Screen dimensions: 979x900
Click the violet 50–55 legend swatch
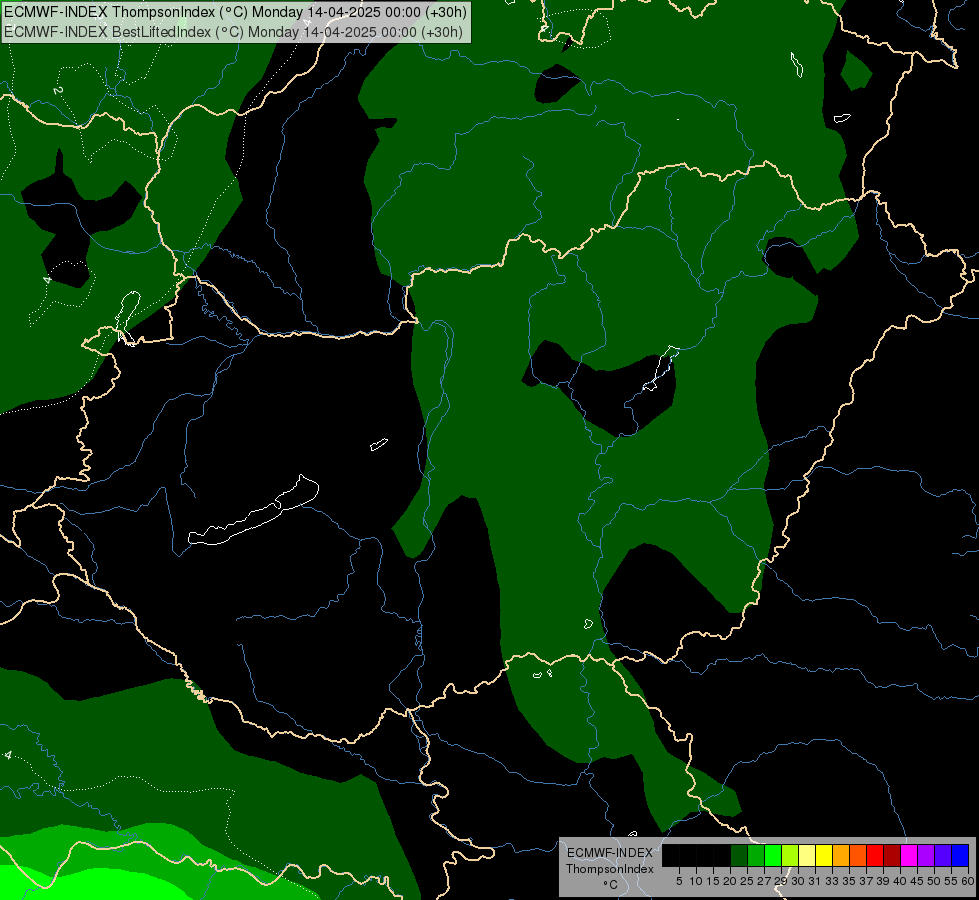pos(943,855)
